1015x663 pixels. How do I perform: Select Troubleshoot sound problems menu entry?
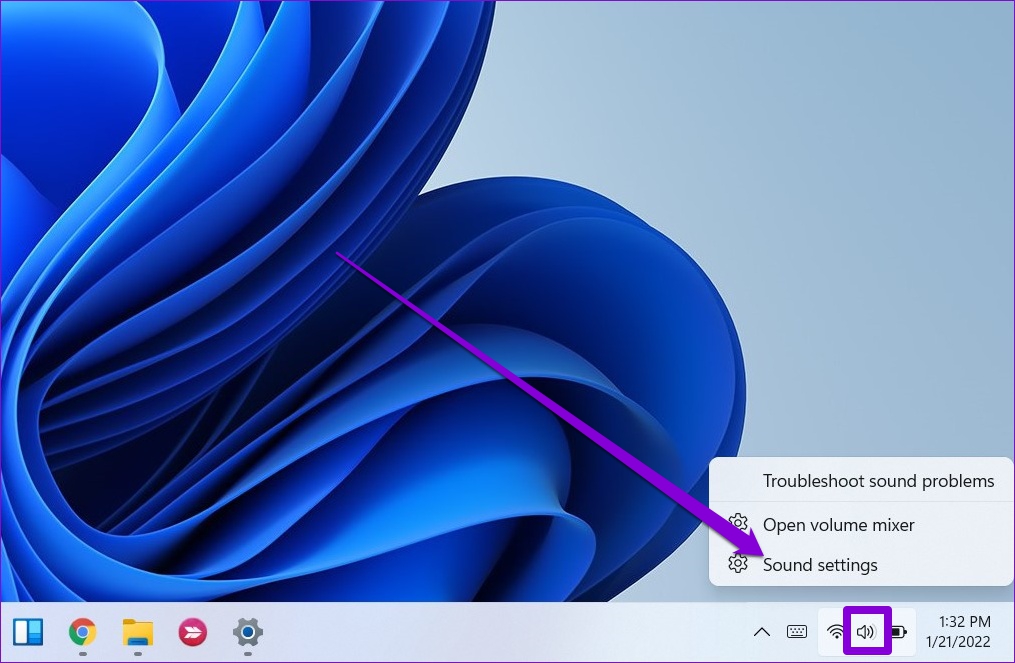click(x=878, y=481)
